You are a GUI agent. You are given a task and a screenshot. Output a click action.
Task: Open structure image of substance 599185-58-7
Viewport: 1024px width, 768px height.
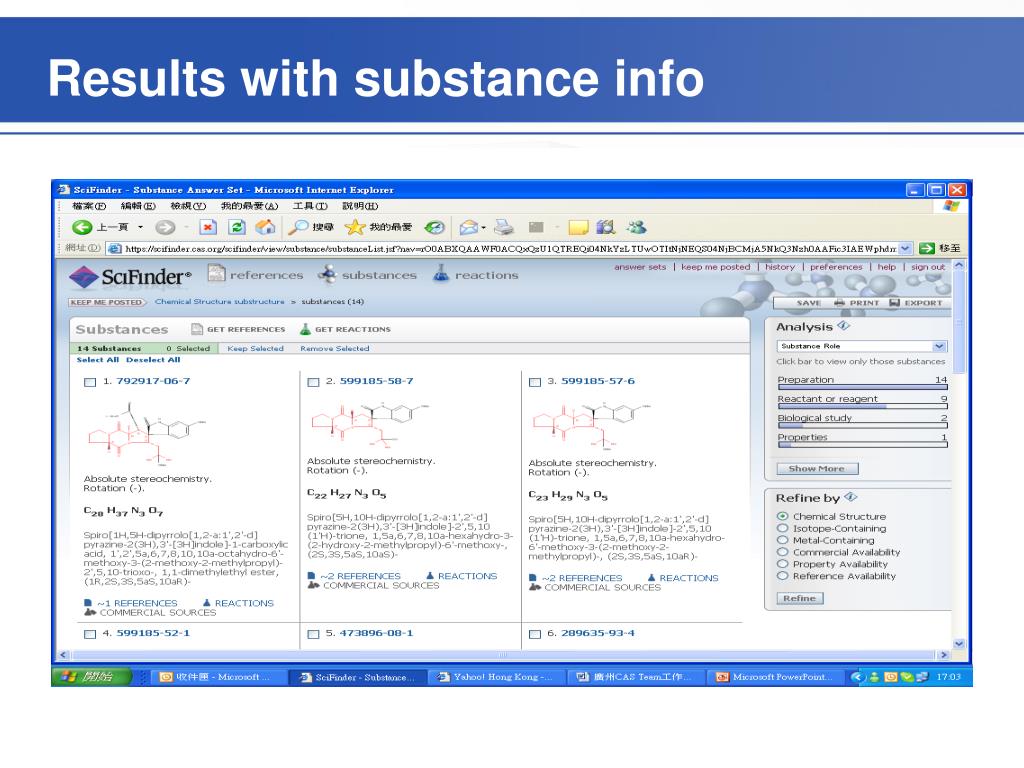click(x=370, y=424)
